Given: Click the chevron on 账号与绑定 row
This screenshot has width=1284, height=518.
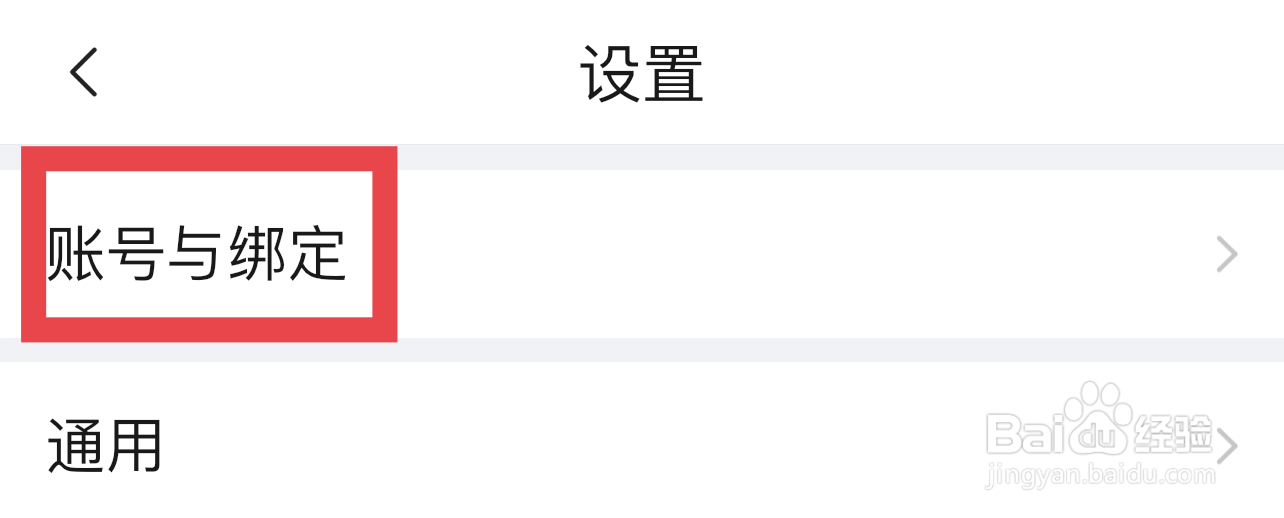Looking at the screenshot, I should (x=1226, y=255).
